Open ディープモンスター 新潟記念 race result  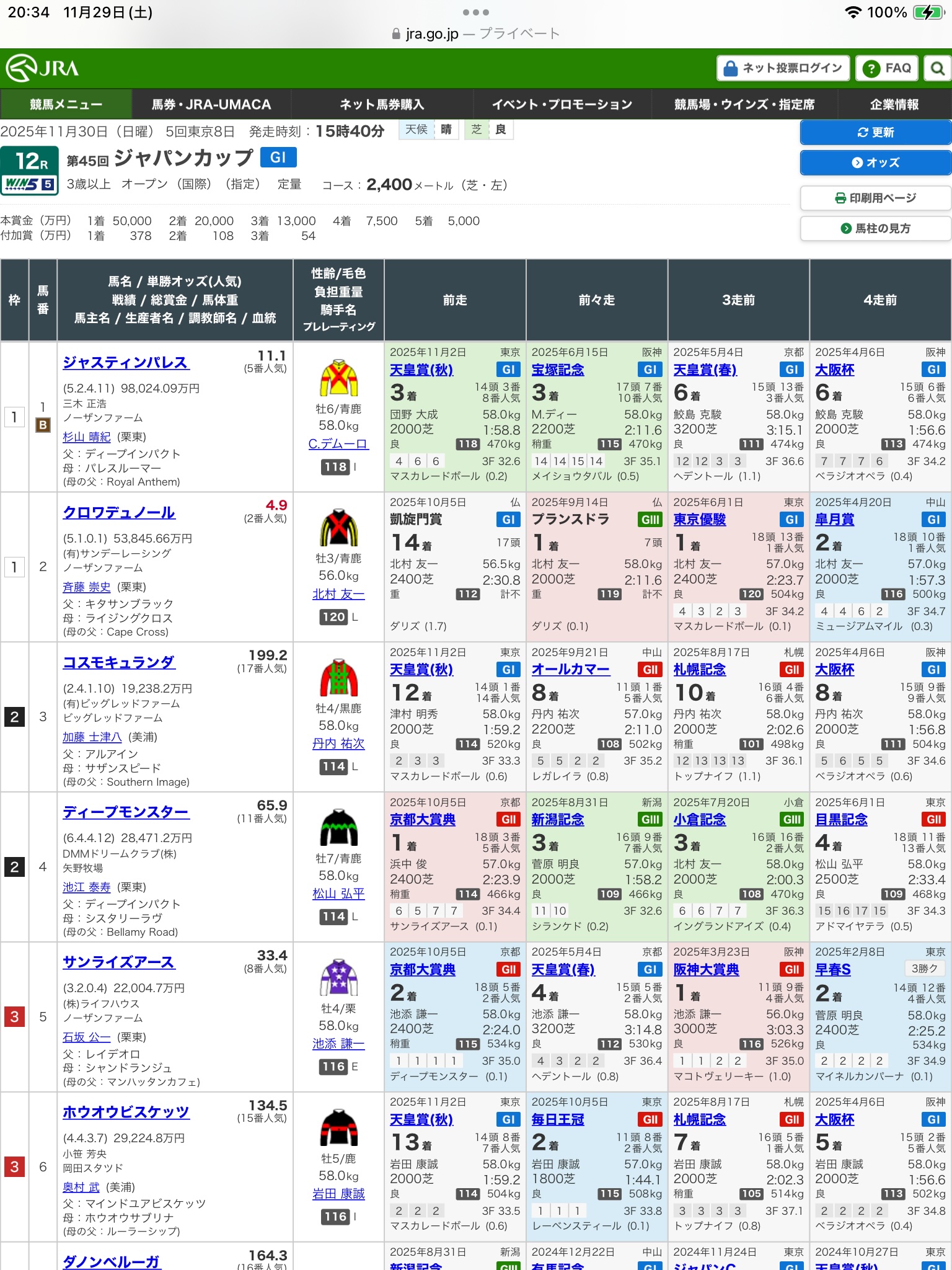[x=558, y=820]
